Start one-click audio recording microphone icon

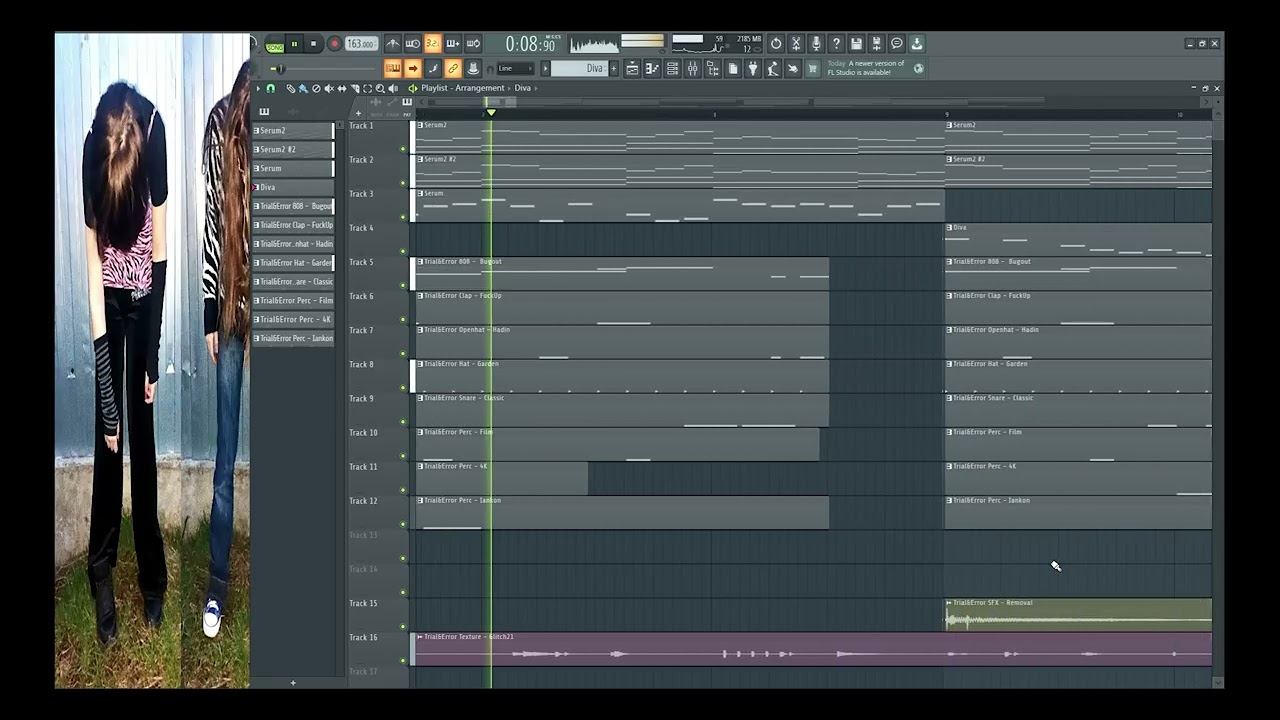coord(816,43)
